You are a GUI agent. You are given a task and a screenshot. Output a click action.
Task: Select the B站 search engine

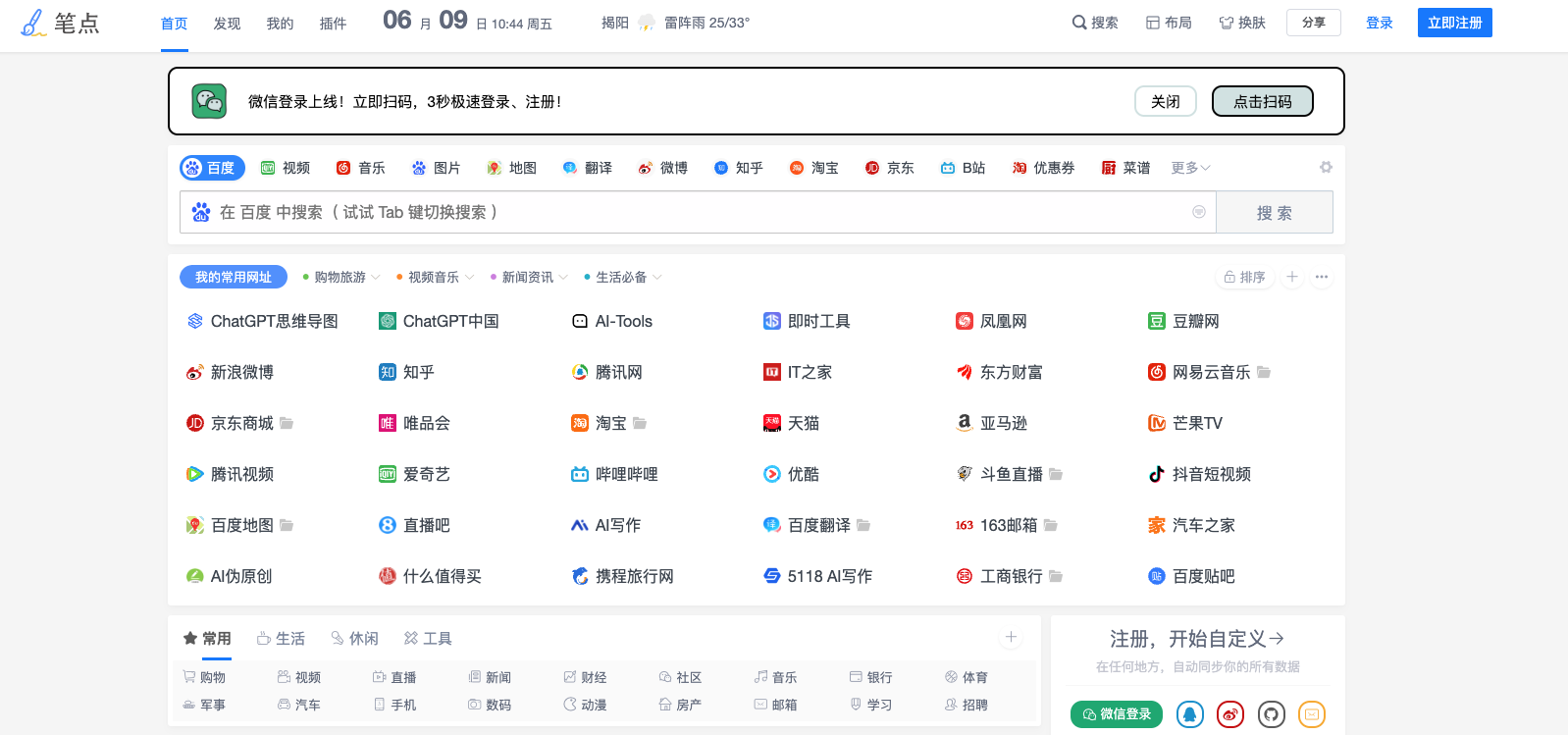pos(963,168)
